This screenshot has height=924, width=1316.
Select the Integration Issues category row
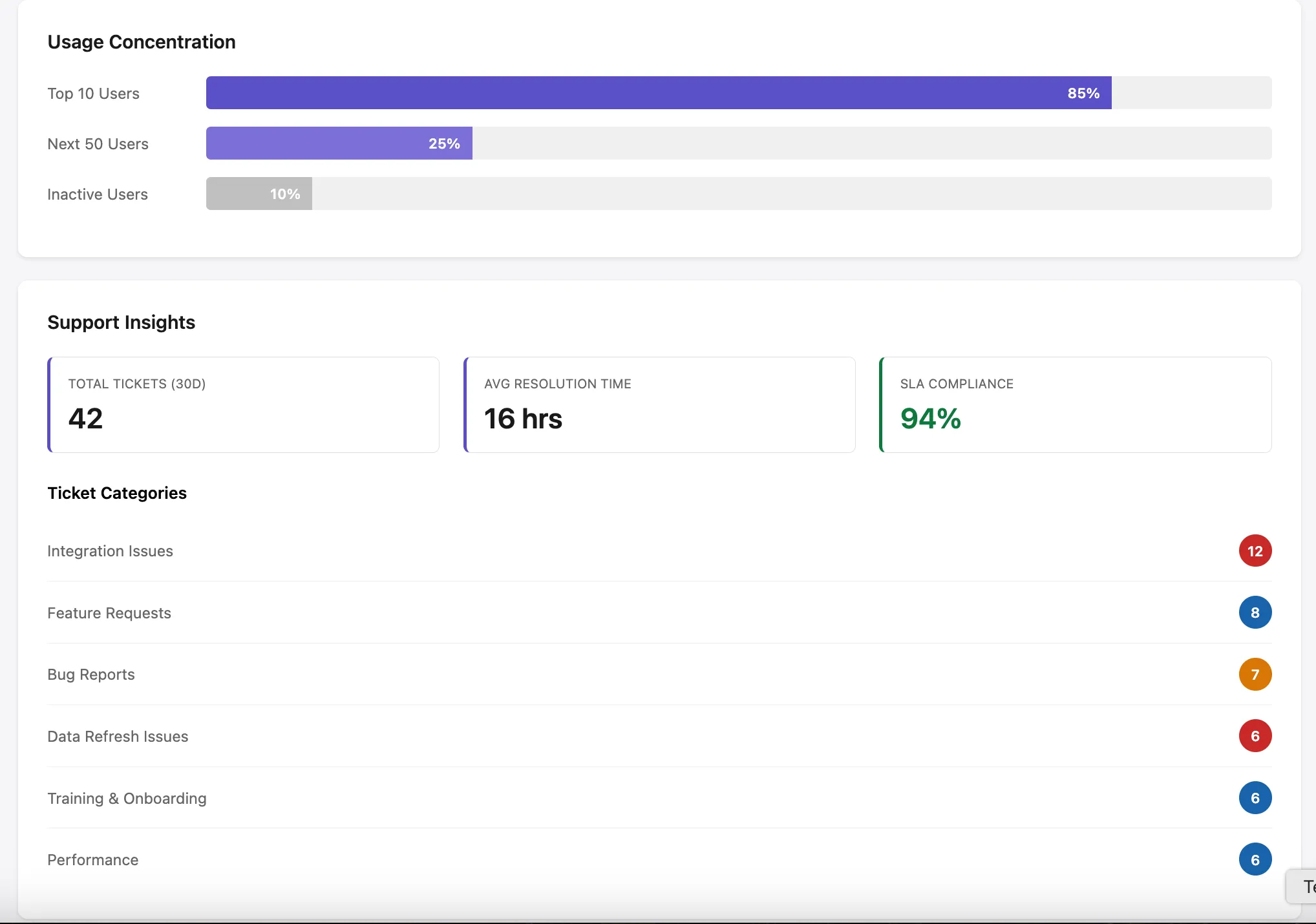point(111,551)
